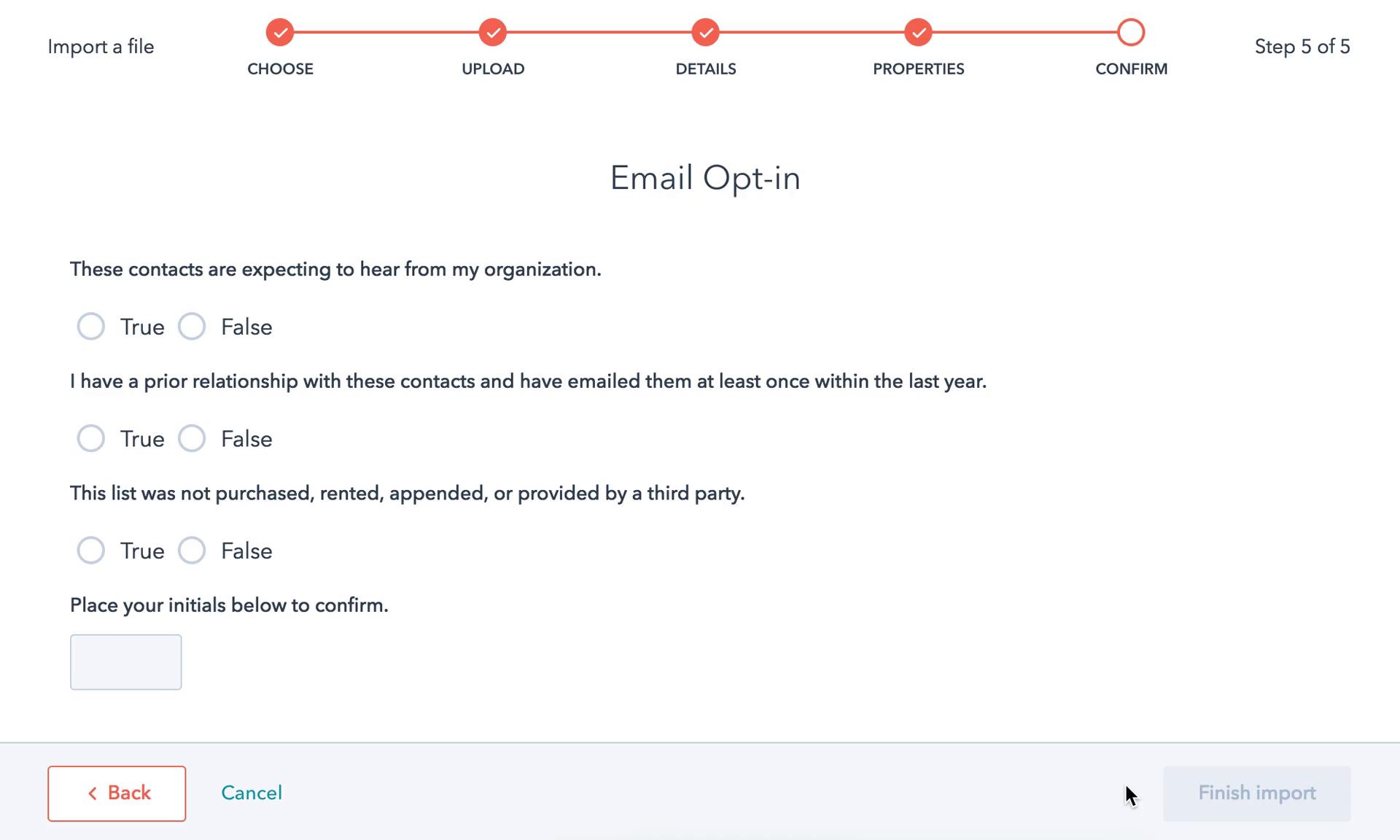Click the progress step 2 checkmark
The height and width of the screenshot is (840, 1400).
pyautogui.click(x=492, y=33)
